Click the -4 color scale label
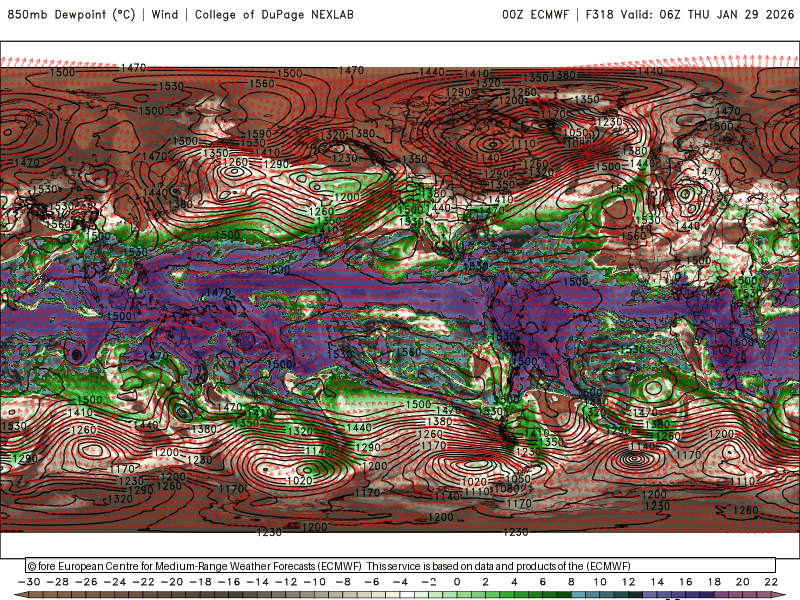Viewport: 800px width, 600px height. [401, 582]
